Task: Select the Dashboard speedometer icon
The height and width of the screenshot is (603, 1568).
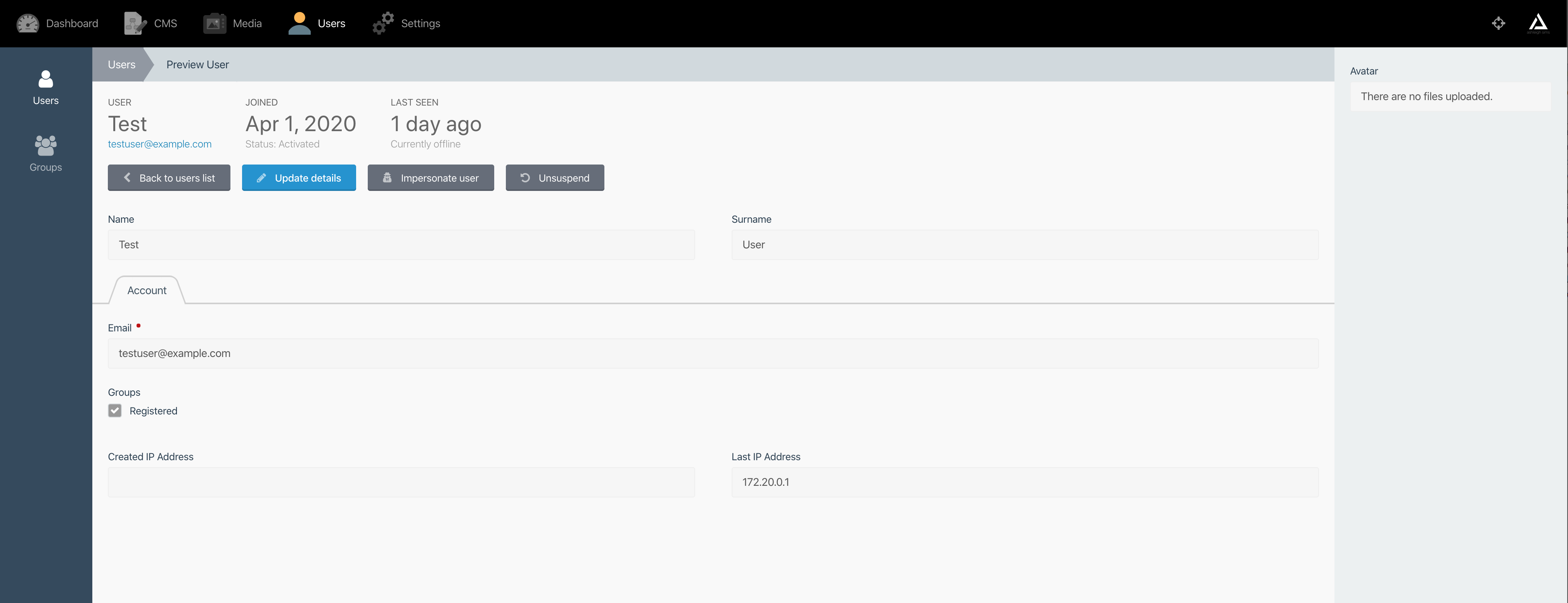Action: pos(27,23)
